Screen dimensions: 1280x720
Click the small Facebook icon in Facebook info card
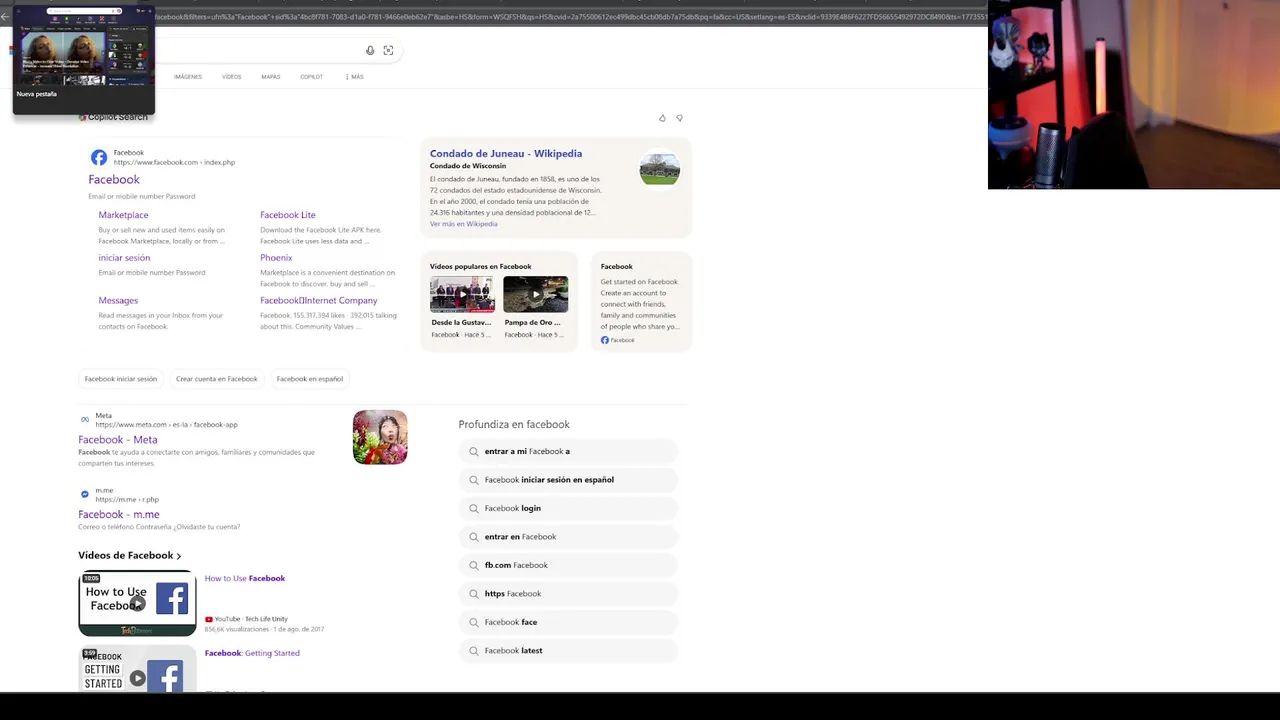(x=605, y=340)
